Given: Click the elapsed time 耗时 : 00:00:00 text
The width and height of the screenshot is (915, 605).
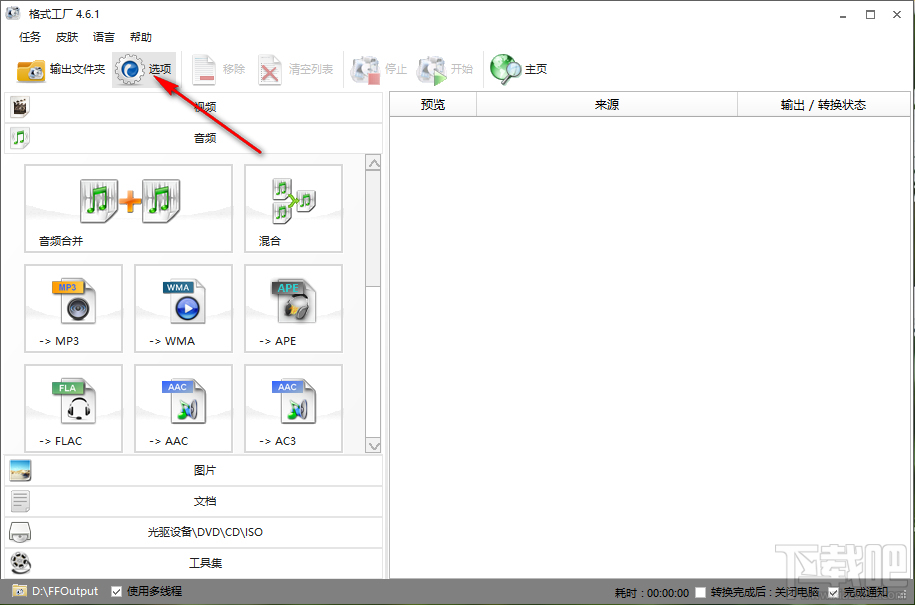Looking at the screenshot, I should tap(652, 593).
